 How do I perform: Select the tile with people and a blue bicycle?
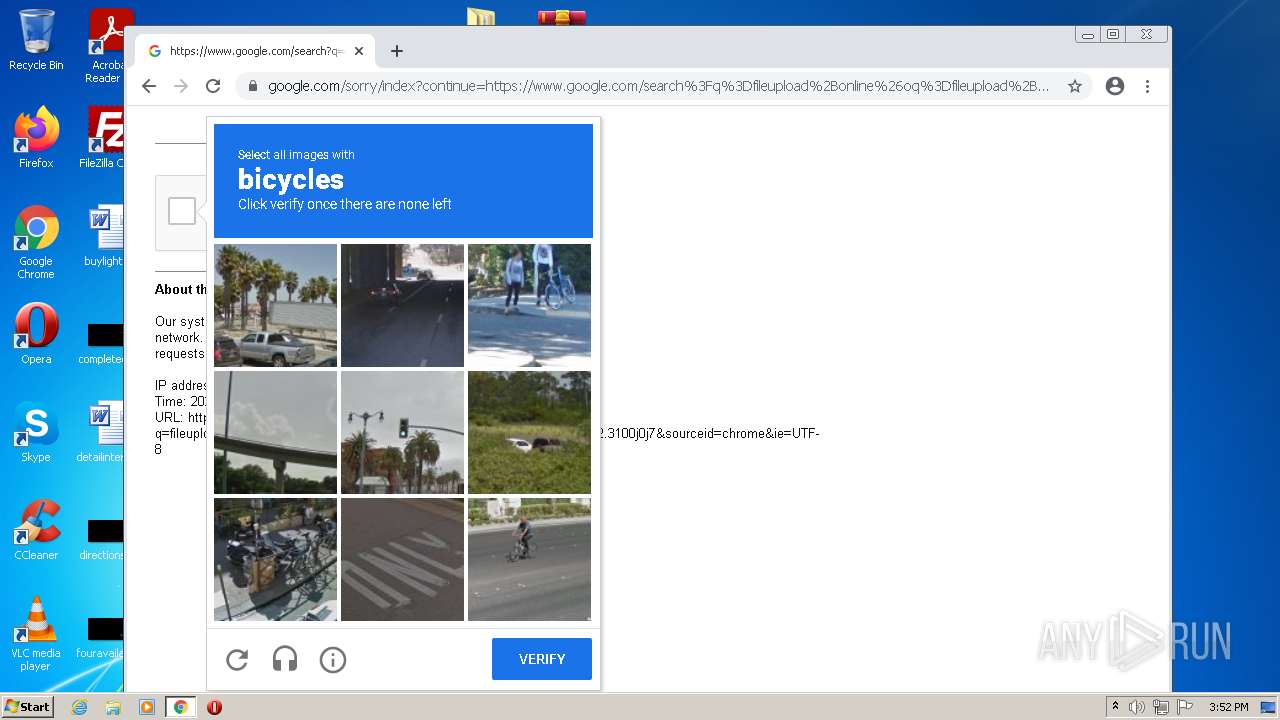pos(529,305)
